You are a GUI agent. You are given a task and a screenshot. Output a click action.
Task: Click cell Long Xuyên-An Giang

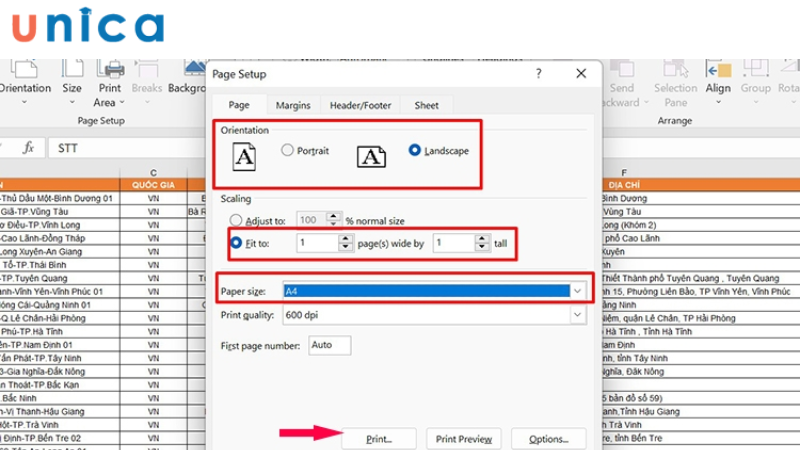tap(60, 252)
